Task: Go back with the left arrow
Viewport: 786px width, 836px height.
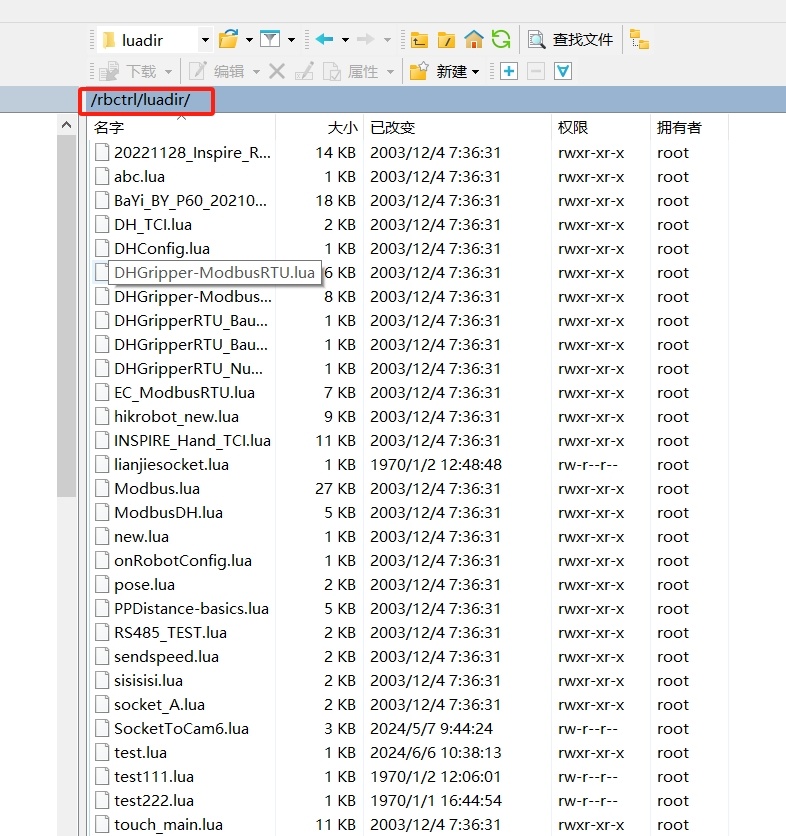Action: click(x=324, y=40)
